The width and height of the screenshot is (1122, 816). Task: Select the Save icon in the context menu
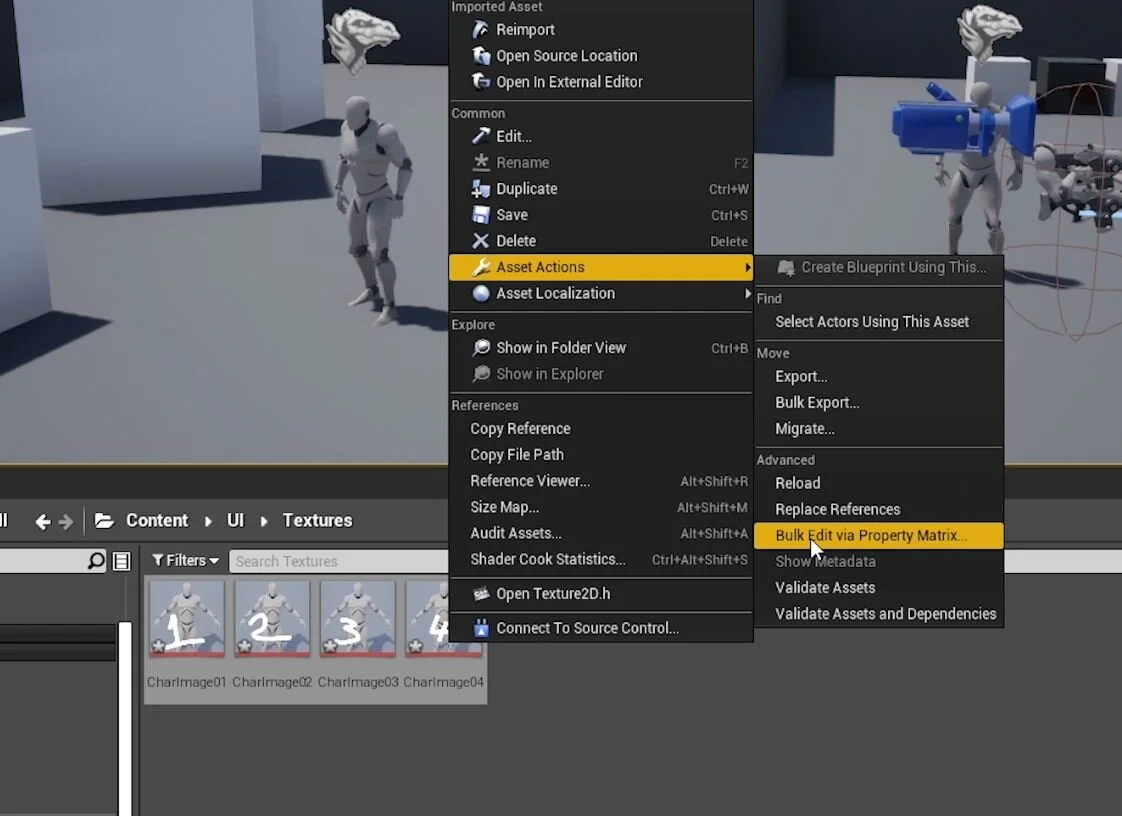[481, 214]
